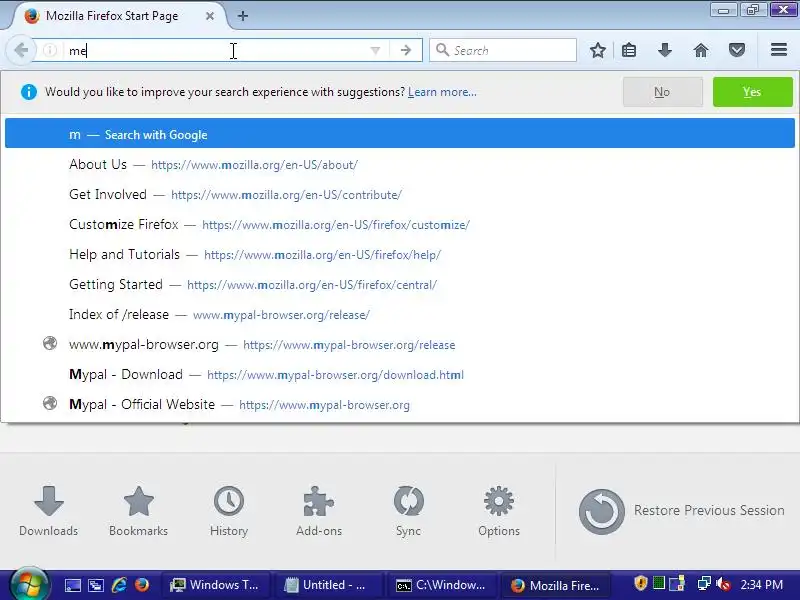Choose the Get Involved suggestion
Image resolution: width=800 pixels, height=600 pixels.
(400, 194)
